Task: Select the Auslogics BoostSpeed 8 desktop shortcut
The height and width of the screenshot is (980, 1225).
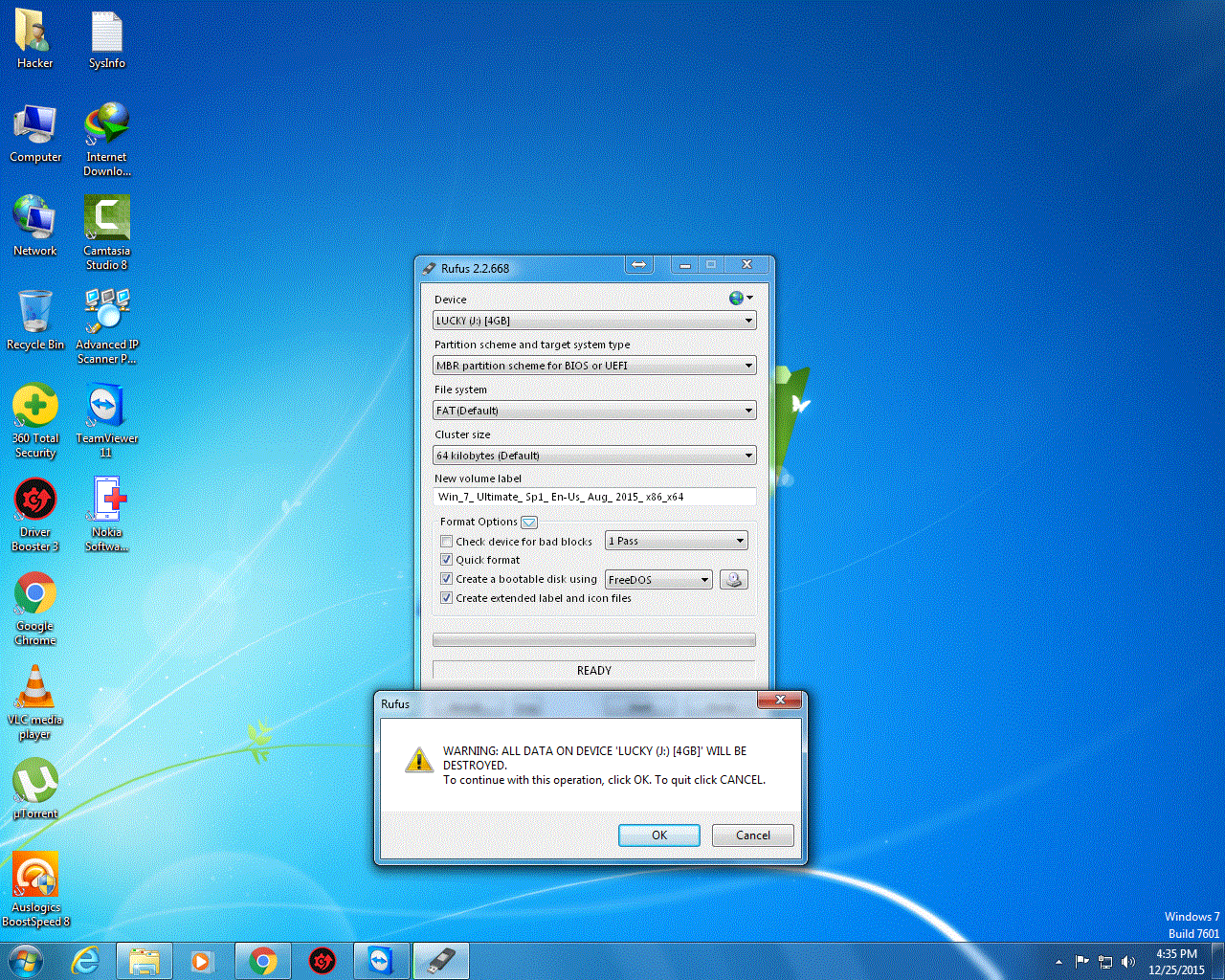Action: 35,890
